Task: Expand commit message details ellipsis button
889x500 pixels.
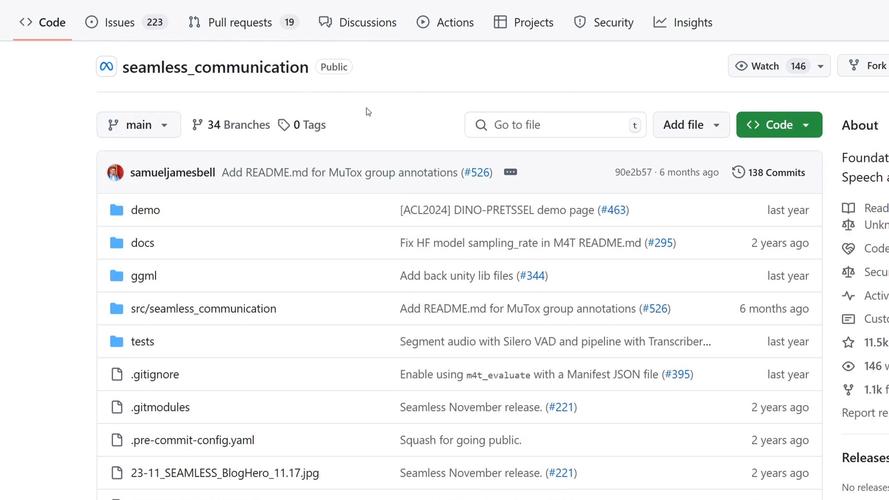Action: 510,172
